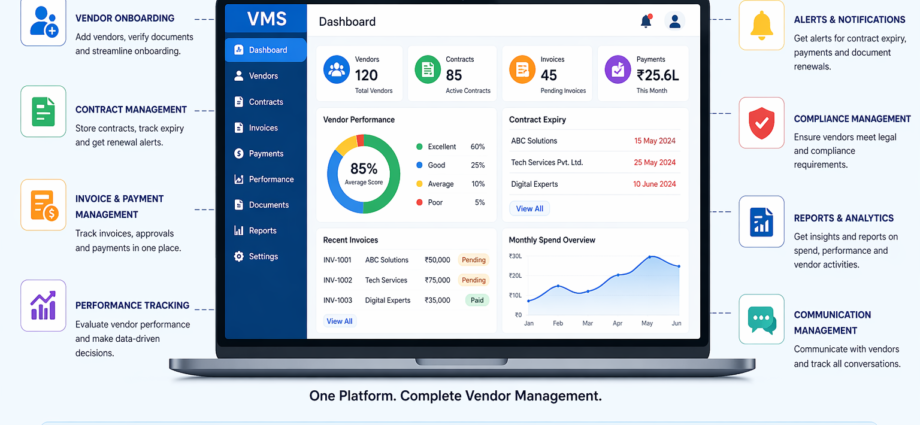Click the Vendor Onboarding feature icon
Screen dimensions: 920x425
point(43,22)
